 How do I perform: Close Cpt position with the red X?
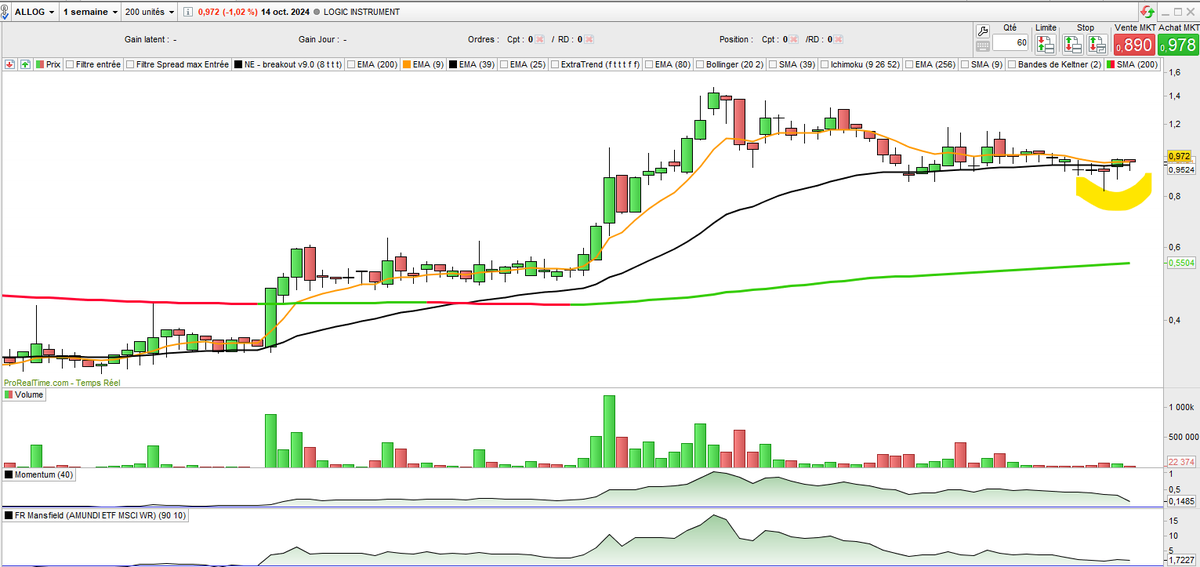pos(794,39)
